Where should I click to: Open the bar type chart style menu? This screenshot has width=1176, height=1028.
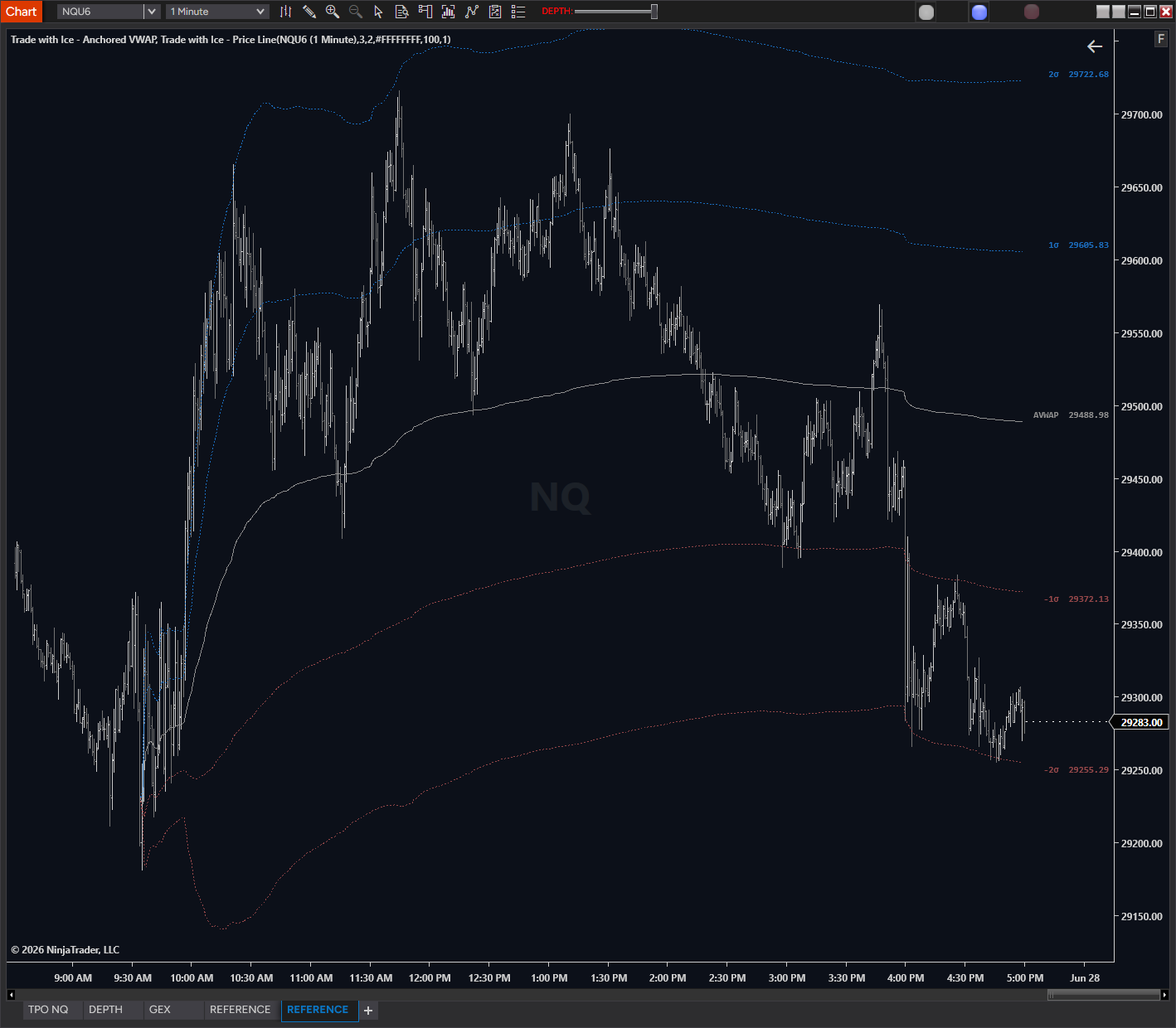click(x=286, y=12)
